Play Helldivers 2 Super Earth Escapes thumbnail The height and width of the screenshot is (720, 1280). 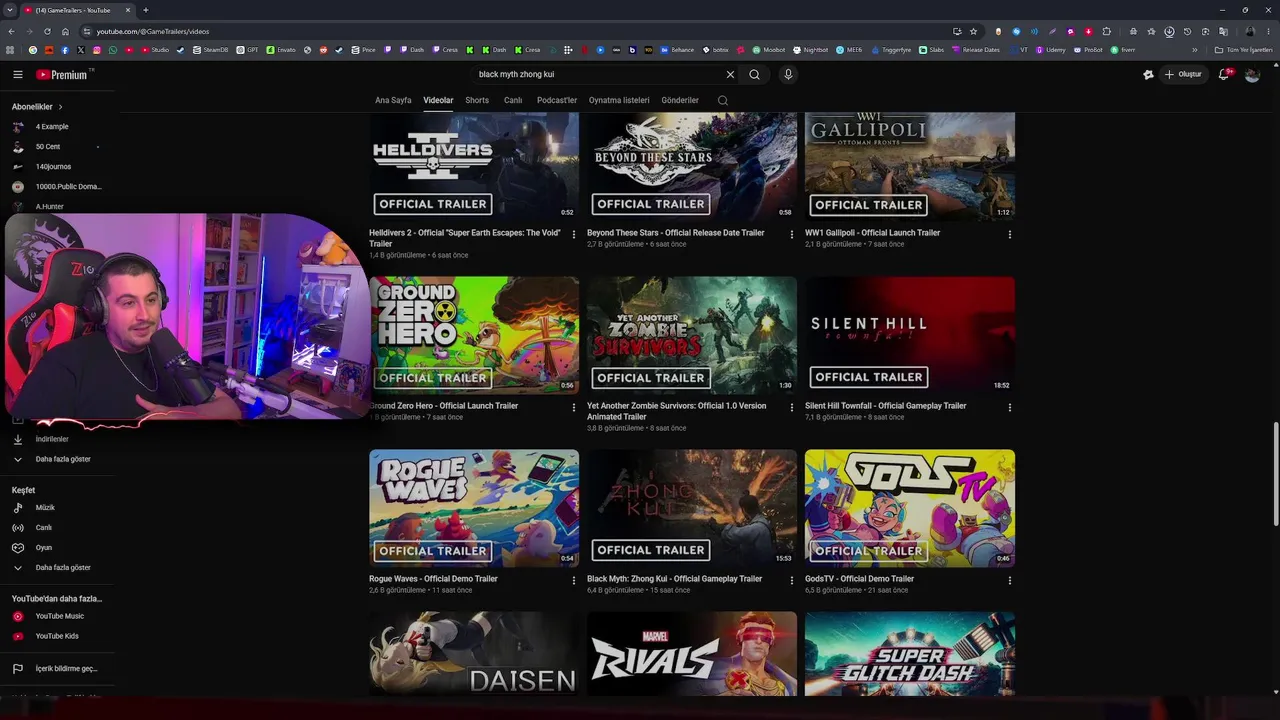click(x=474, y=166)
